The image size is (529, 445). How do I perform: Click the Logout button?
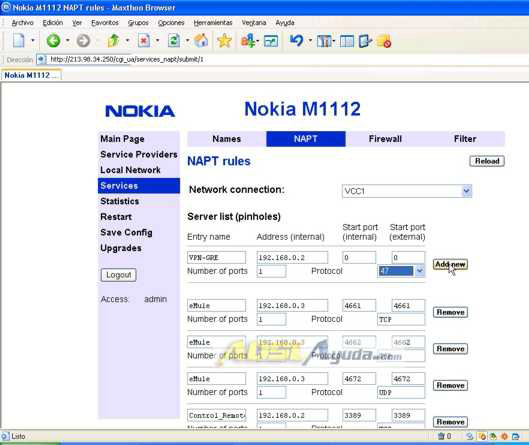pos(118,275)
